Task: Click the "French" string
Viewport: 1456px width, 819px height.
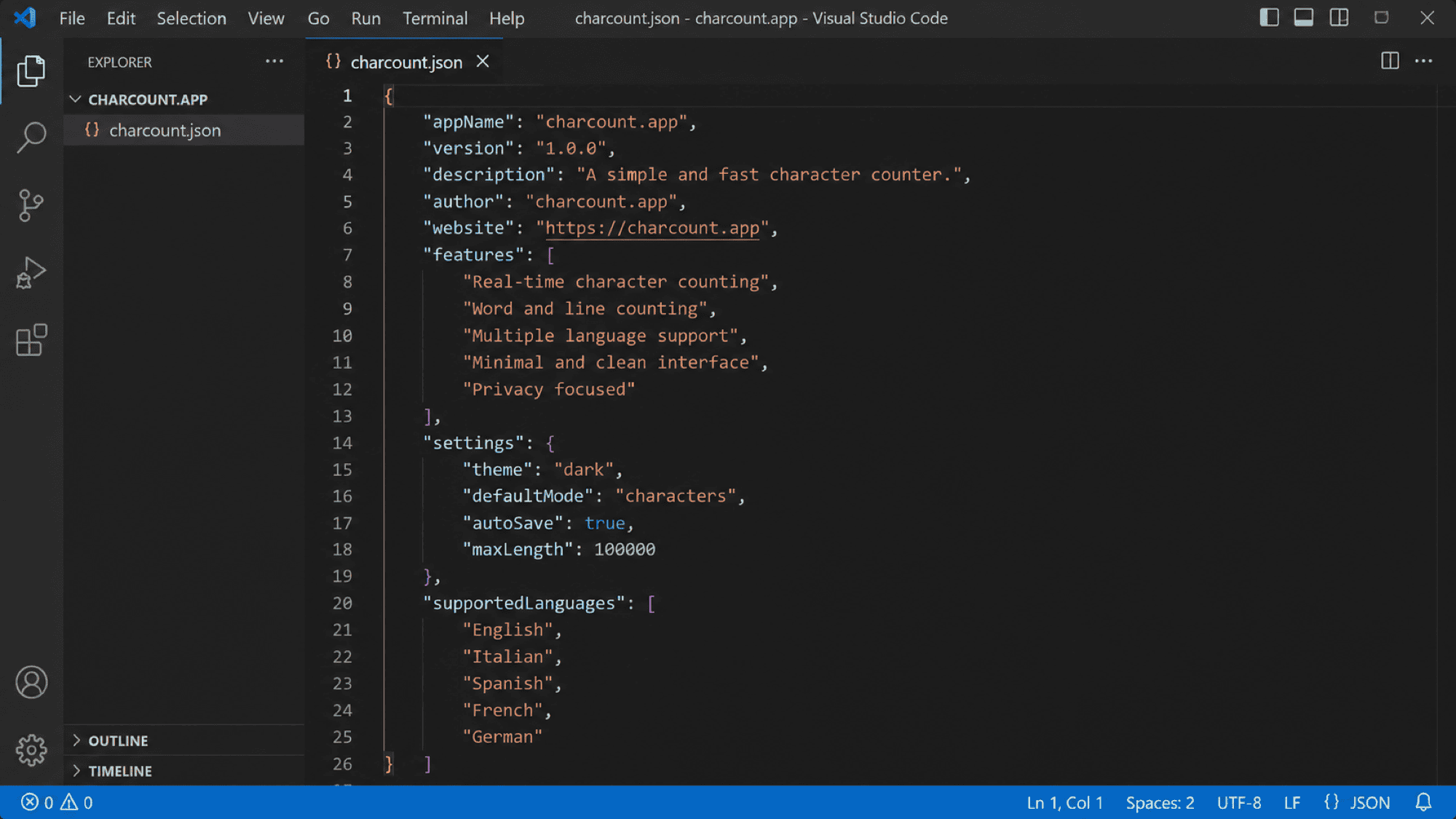Action: coord(502,710)
